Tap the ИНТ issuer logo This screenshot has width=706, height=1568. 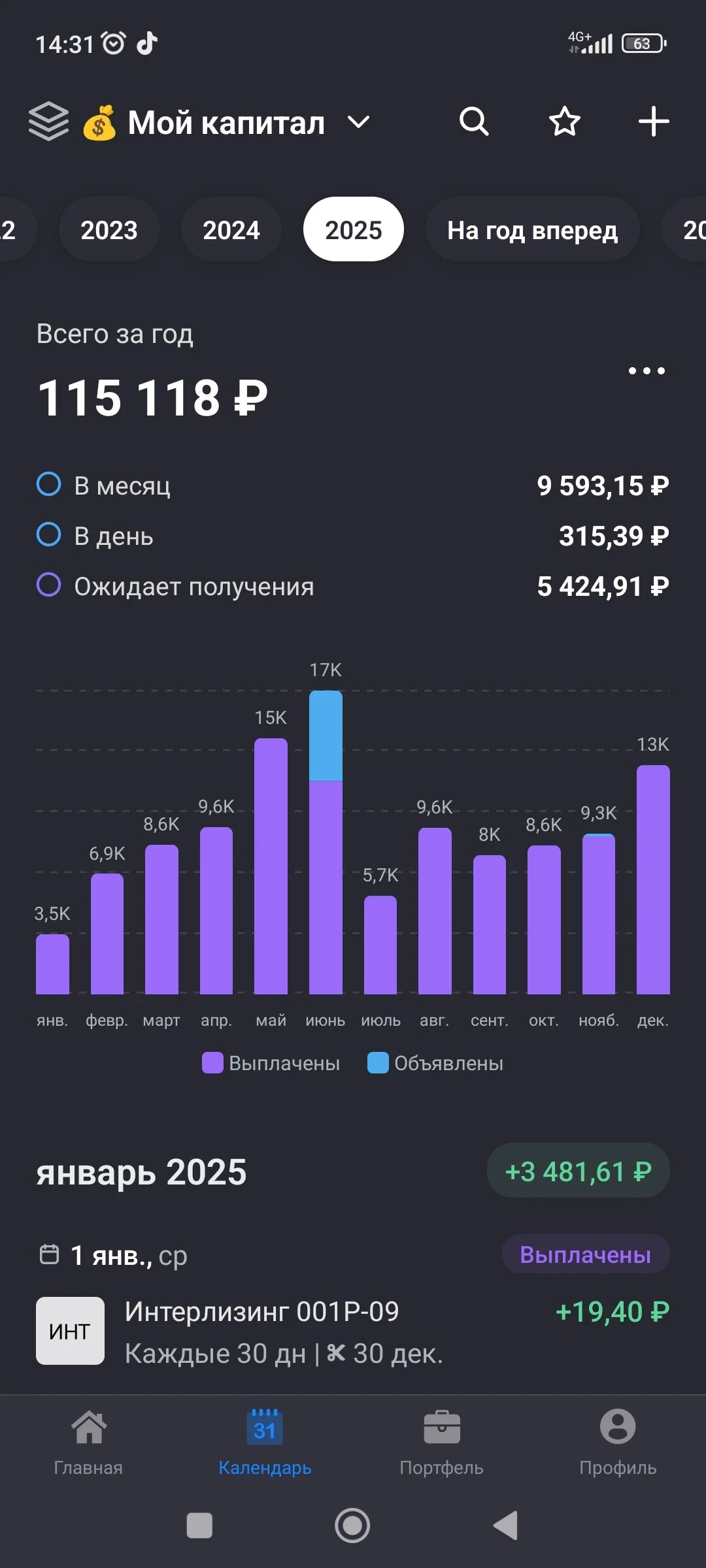point(70,1331)
